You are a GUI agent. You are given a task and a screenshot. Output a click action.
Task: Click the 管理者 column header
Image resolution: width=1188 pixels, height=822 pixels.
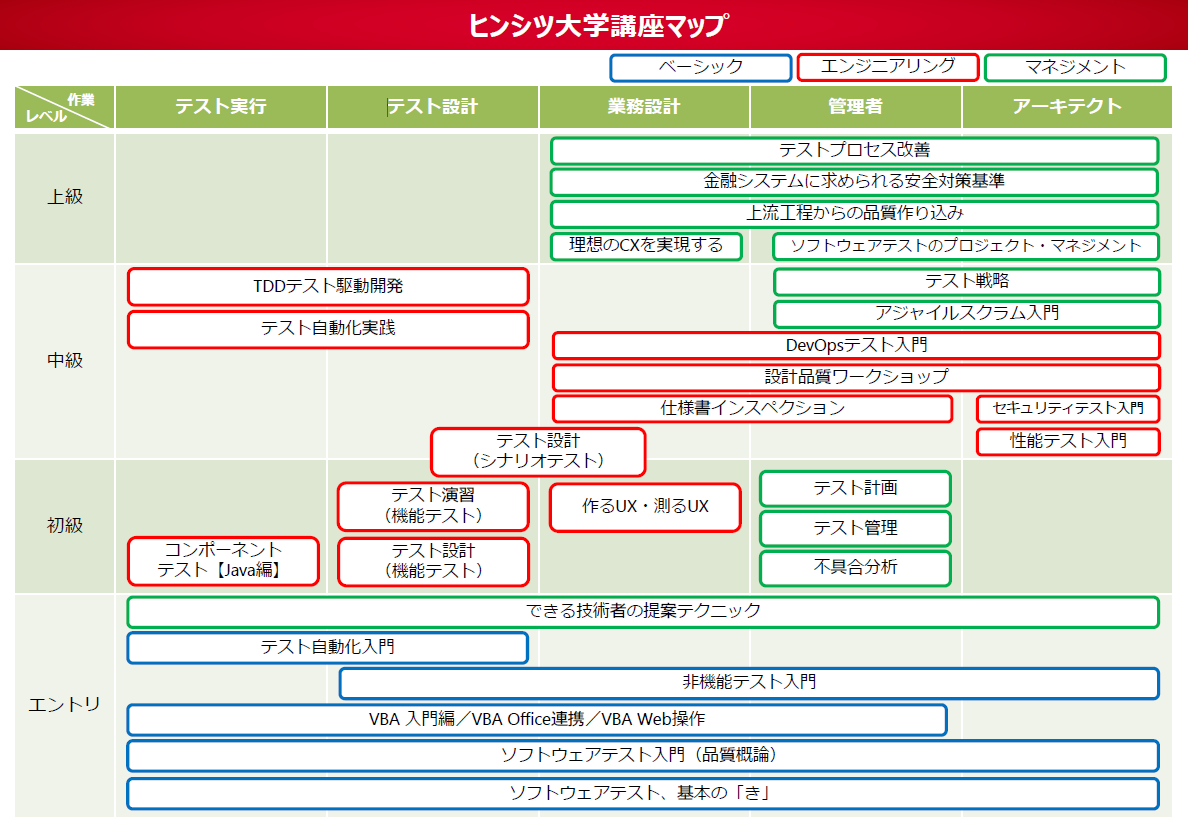[x=855, y=107]
